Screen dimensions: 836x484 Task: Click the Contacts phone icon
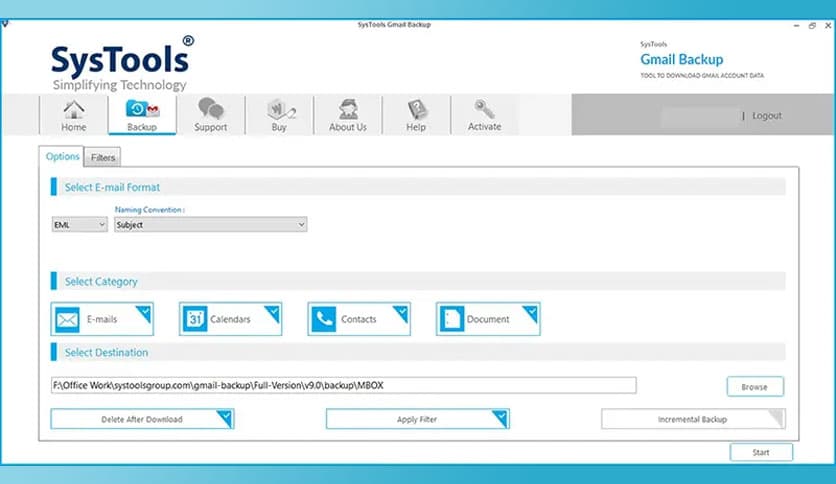coord(324,319)
